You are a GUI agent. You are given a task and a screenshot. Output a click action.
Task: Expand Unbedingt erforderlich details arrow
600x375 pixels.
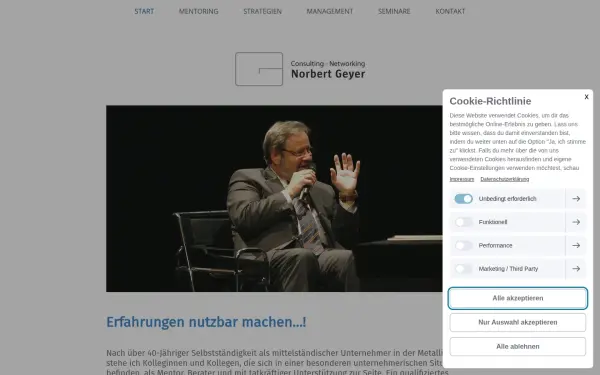pyautogui.click(x=576, y=199)
